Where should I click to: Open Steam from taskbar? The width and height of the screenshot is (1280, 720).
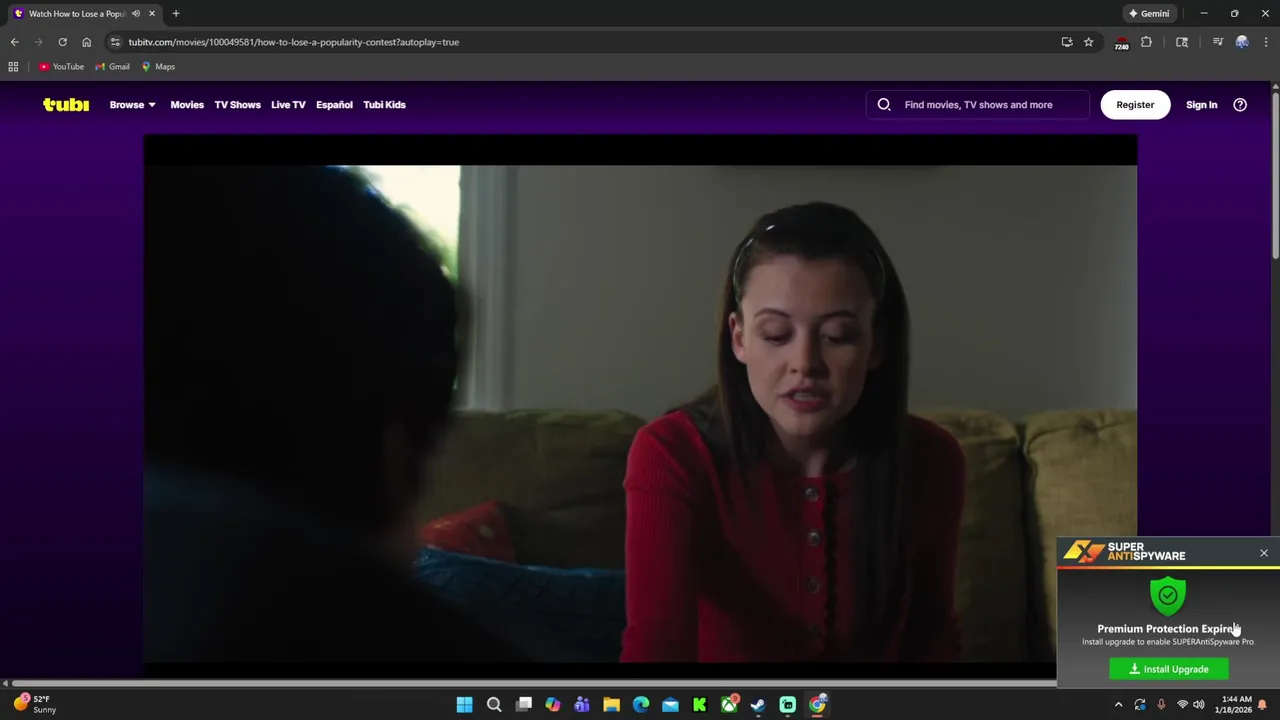pyautogui.click(x=758, y=705)
